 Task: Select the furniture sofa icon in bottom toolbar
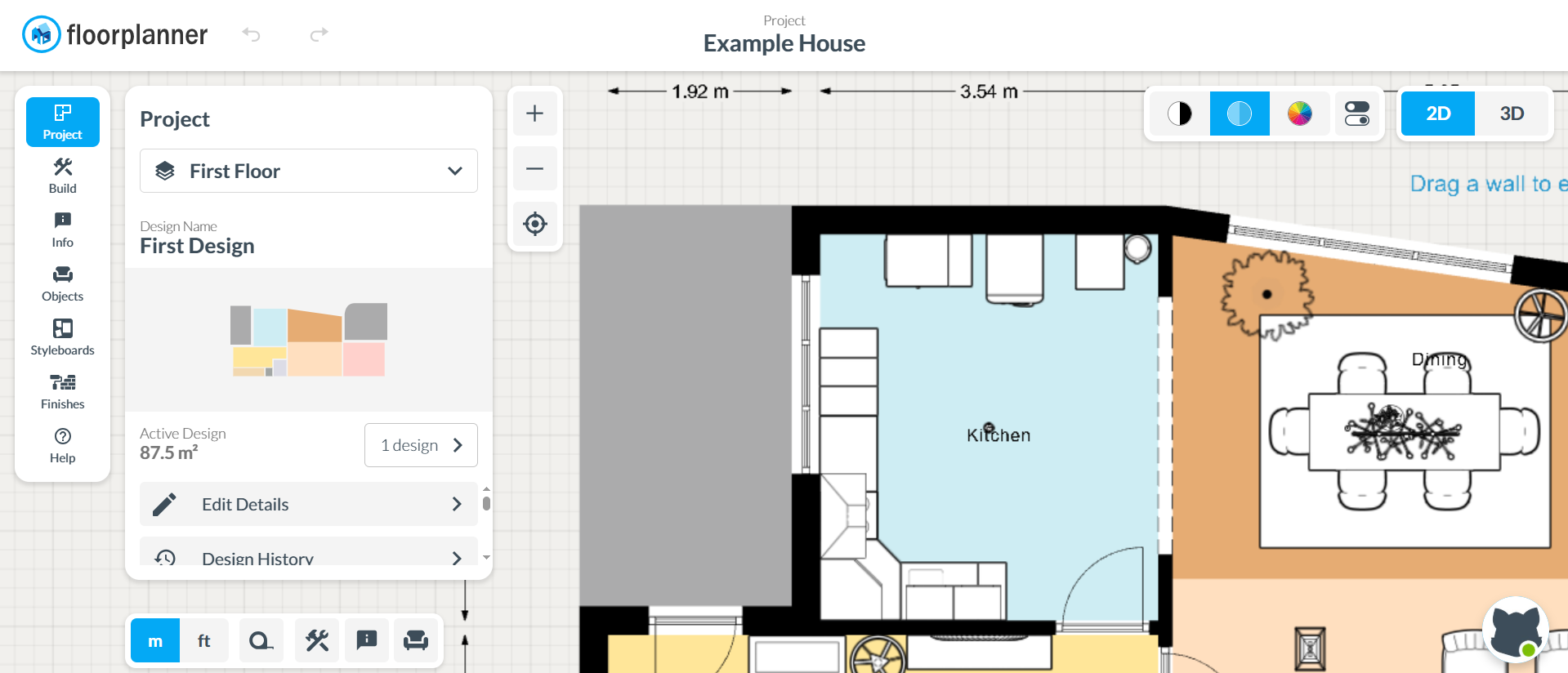(416, 641)
